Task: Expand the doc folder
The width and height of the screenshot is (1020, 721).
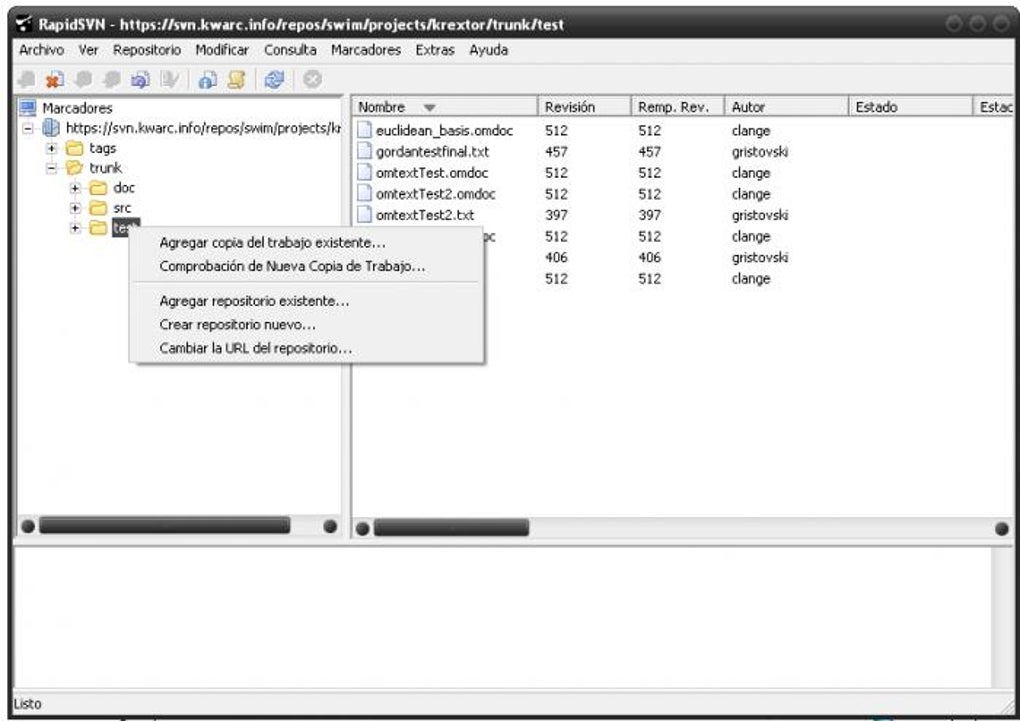Action: [75, 188]
